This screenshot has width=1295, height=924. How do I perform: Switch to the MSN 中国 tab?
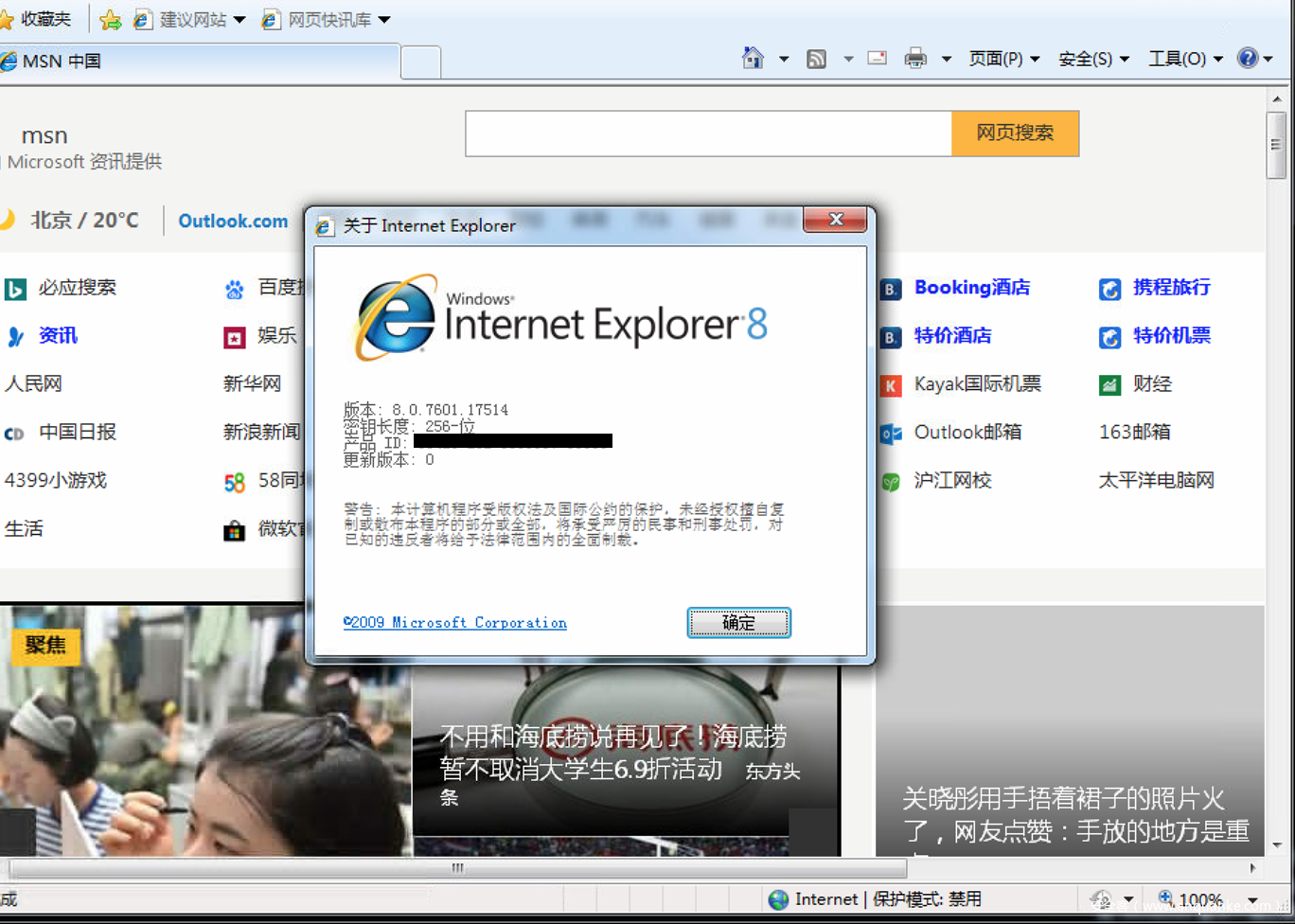[199, 62]
